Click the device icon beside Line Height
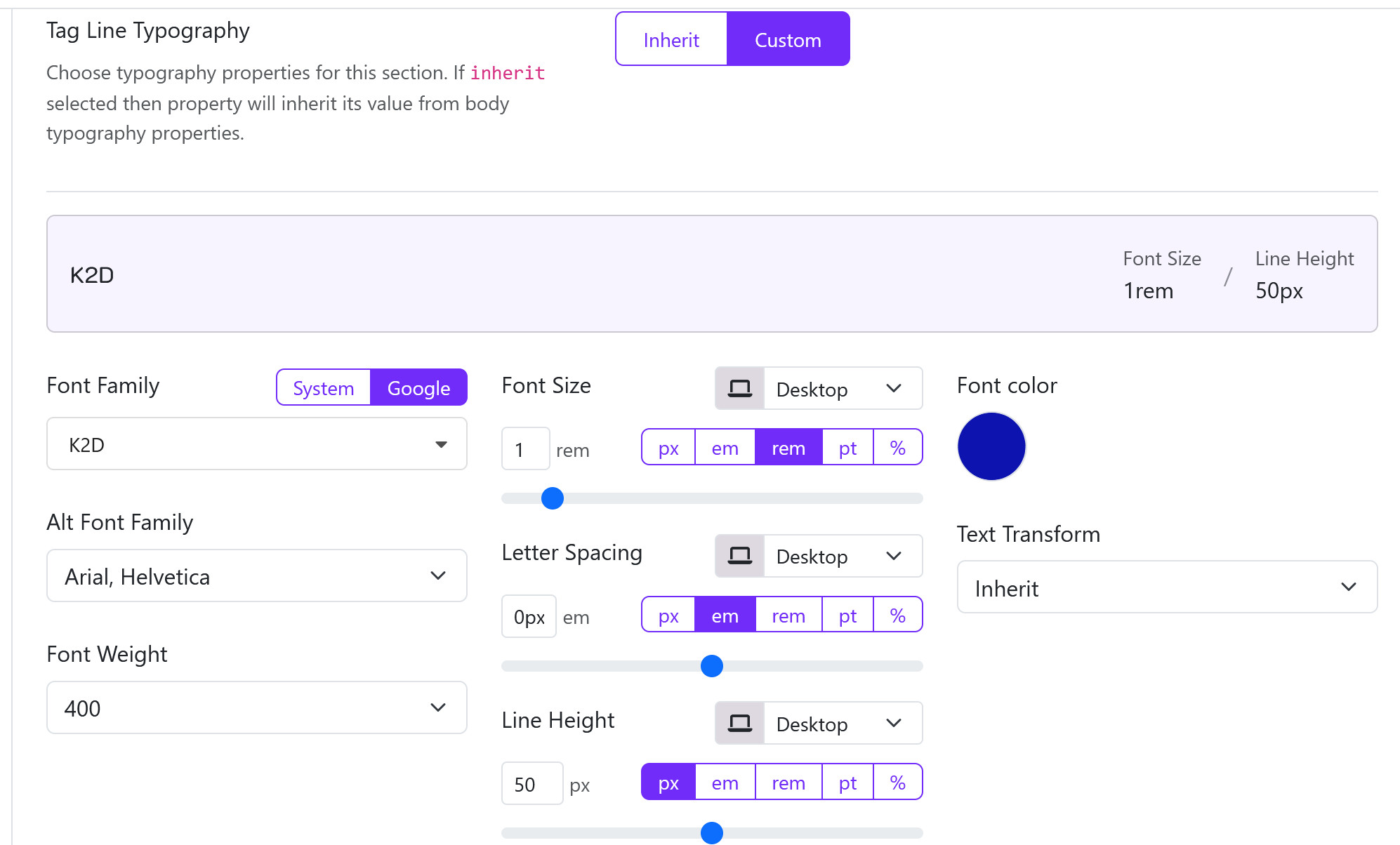The height and width of the screenshot is (845, 1400). 739,722
